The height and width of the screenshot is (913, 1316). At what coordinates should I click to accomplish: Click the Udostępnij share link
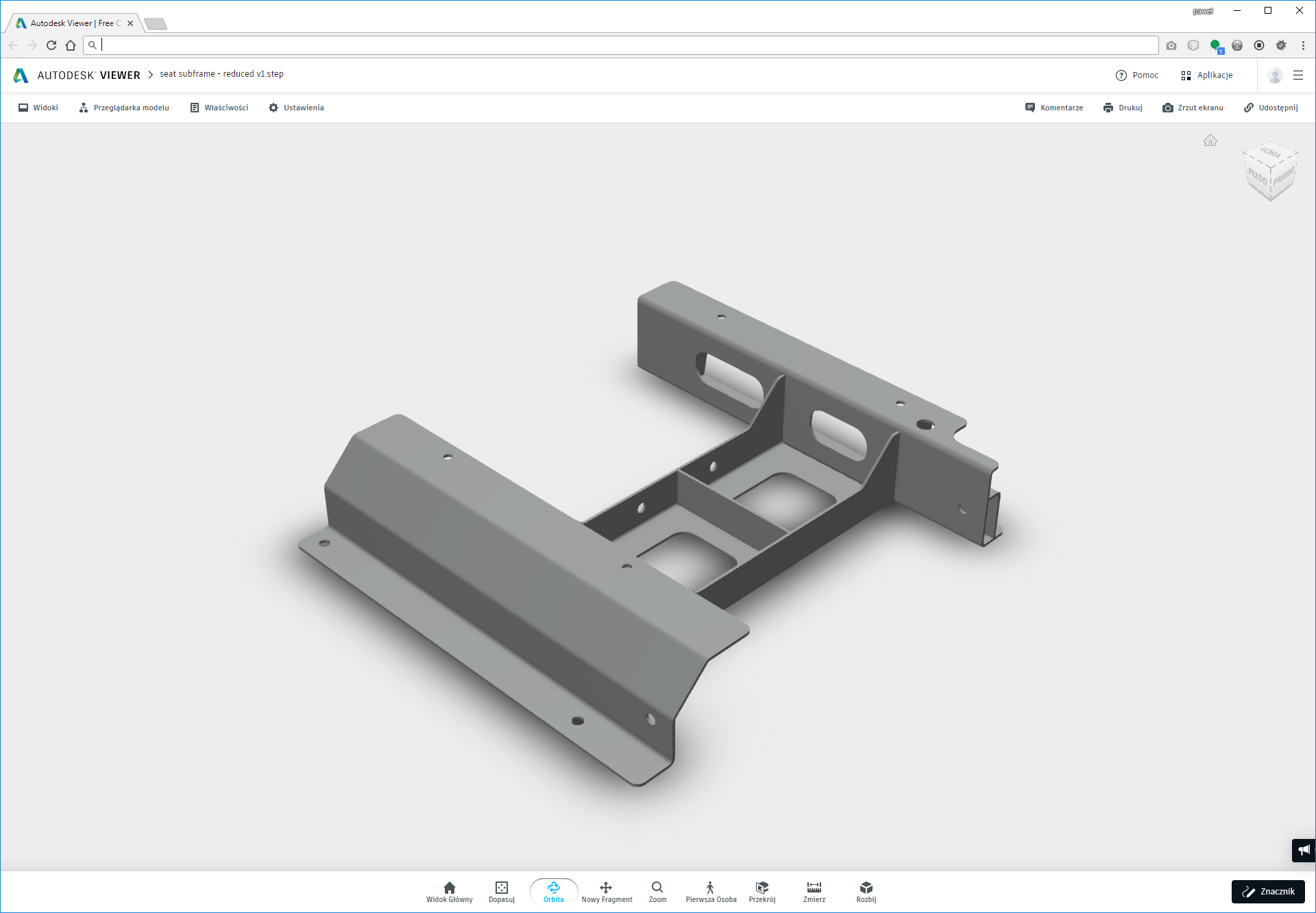click(1271, 108)
